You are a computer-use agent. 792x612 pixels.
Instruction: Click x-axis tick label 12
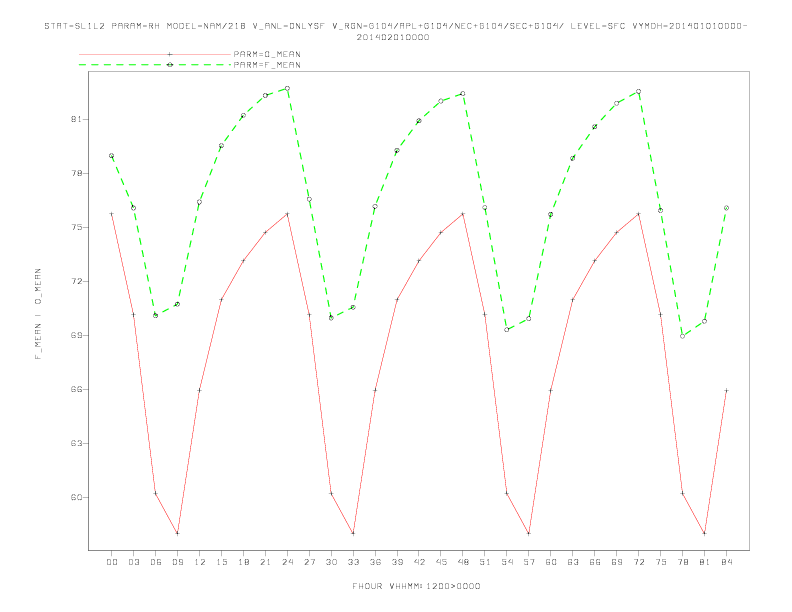point(200,562)
